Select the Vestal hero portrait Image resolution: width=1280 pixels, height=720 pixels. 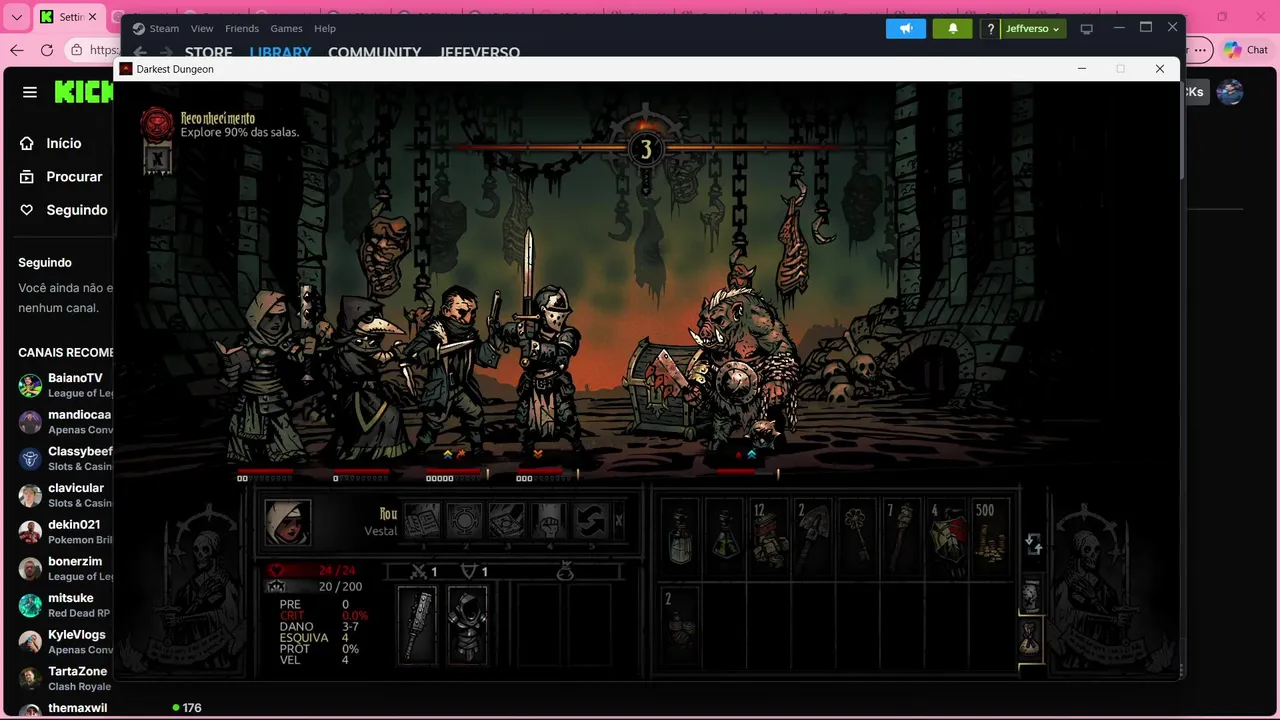pyautogui.click(x=287, y=523)
